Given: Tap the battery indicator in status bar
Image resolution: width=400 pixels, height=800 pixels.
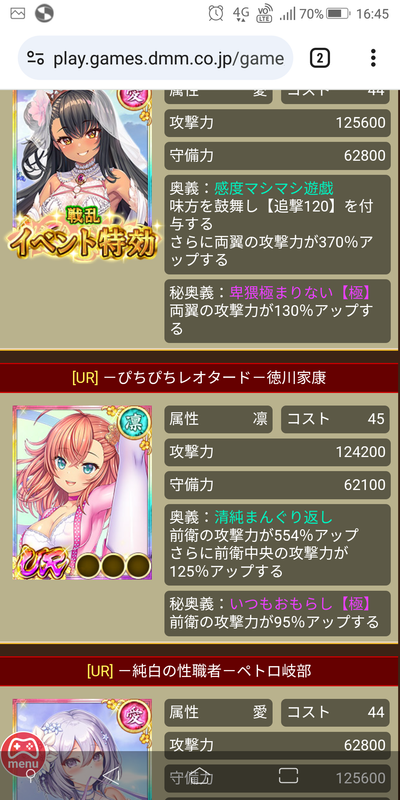Looking at the screenshot, I should click(x=337, y=14).
